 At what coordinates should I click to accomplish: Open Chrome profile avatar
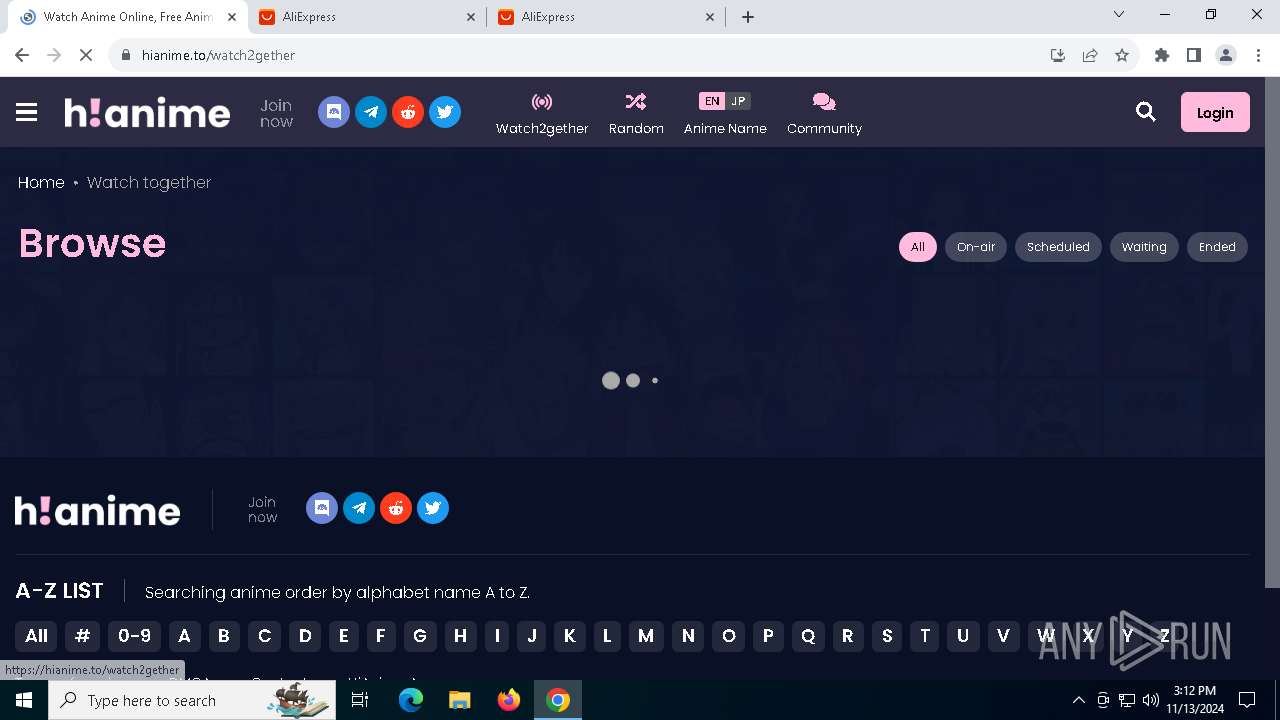[x=1226, y=55]
